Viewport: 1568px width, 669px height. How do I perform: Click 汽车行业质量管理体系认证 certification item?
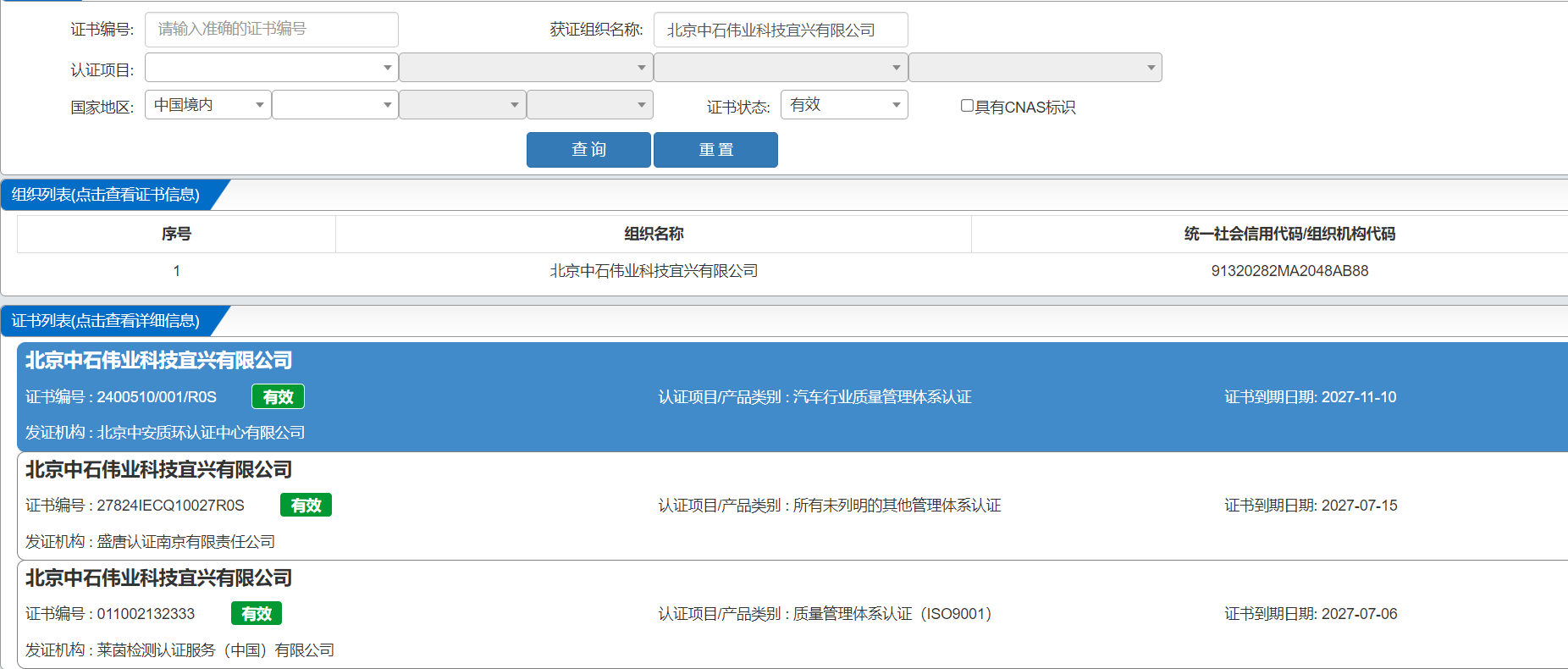[x=882, y=397]
